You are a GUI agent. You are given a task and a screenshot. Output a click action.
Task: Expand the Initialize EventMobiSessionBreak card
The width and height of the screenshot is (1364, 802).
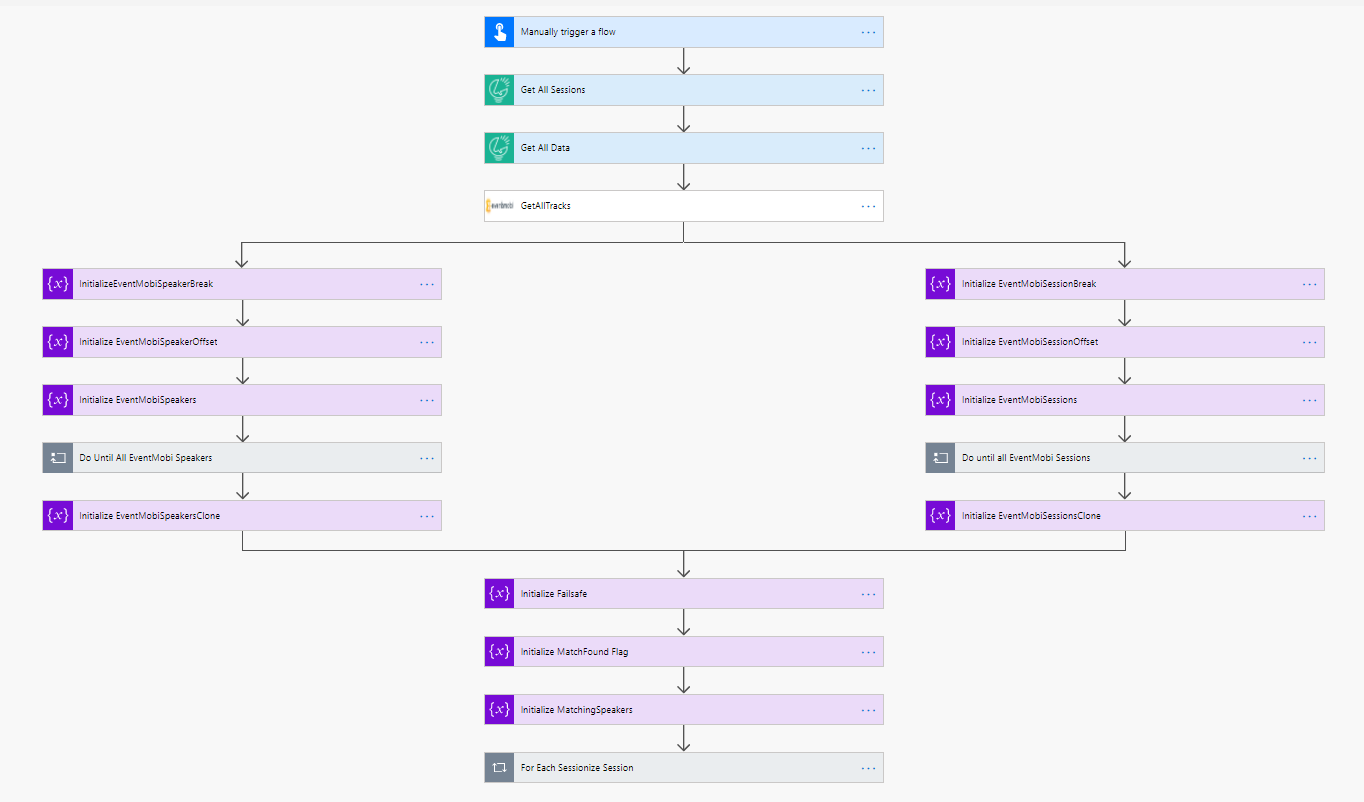(x=1125, y=284)
